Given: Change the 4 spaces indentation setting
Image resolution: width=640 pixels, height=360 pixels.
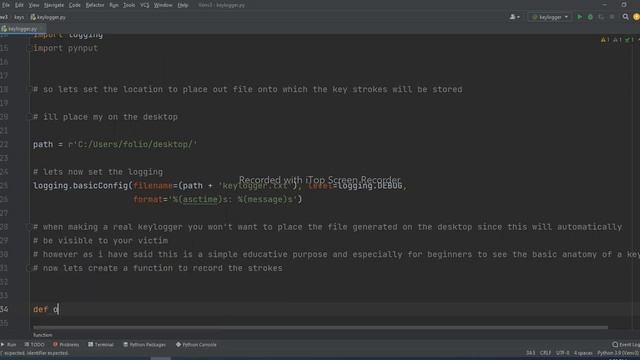Looking at the screenshot, I should point(583,353).
